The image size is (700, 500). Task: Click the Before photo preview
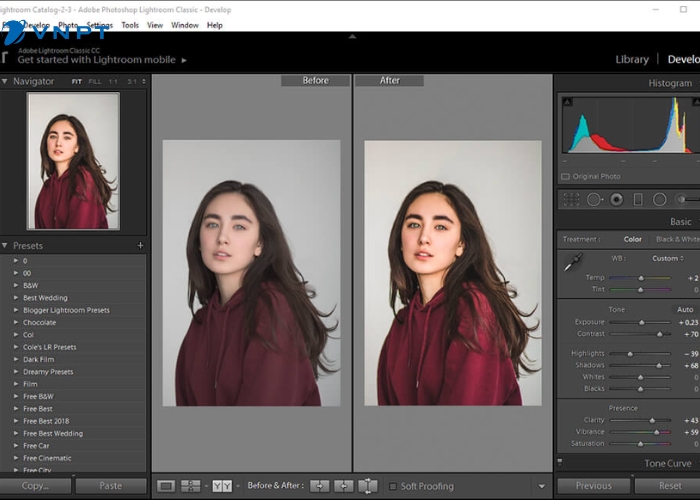(251, 273)
